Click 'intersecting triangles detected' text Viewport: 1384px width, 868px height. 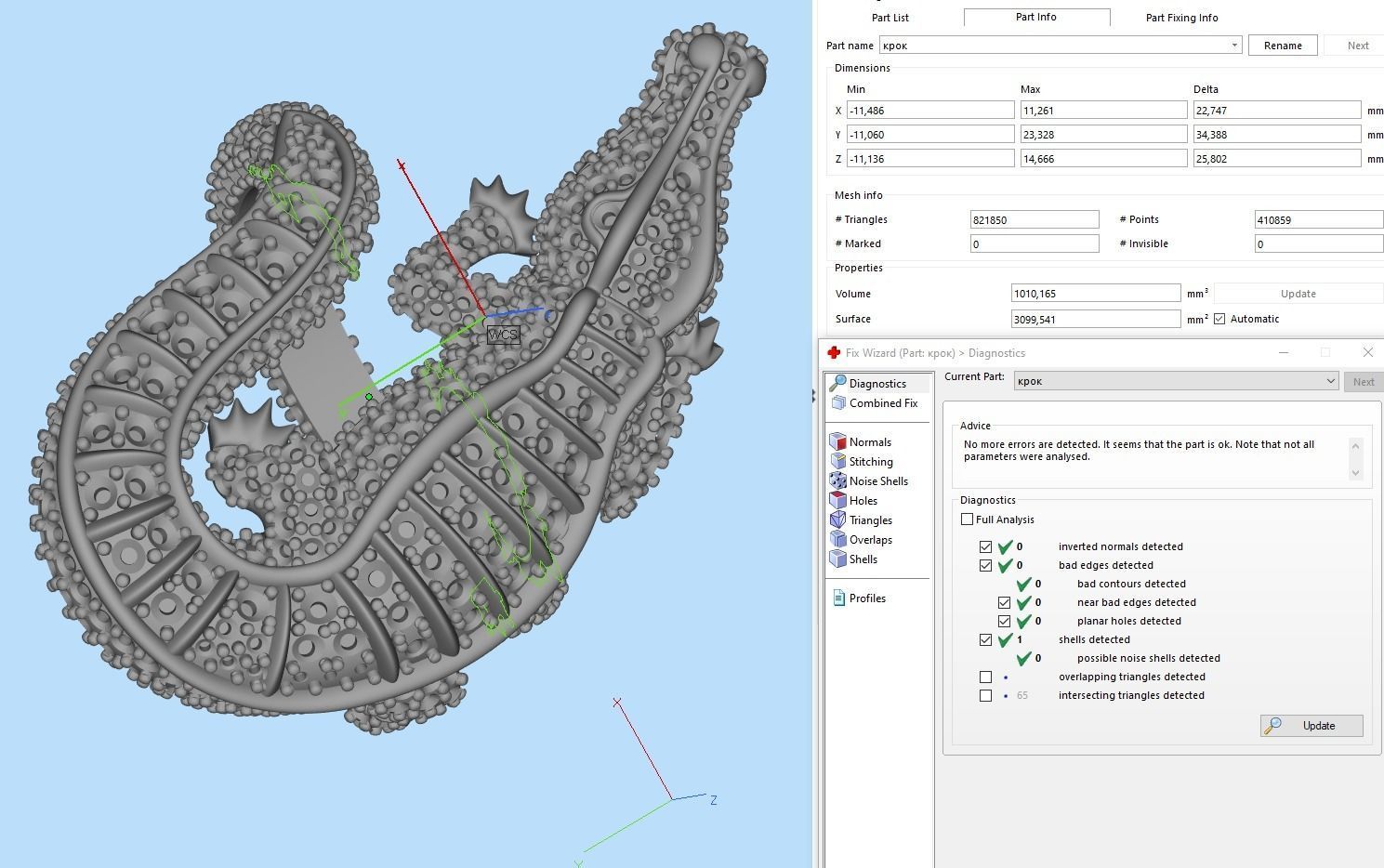tap(1131, 695)
